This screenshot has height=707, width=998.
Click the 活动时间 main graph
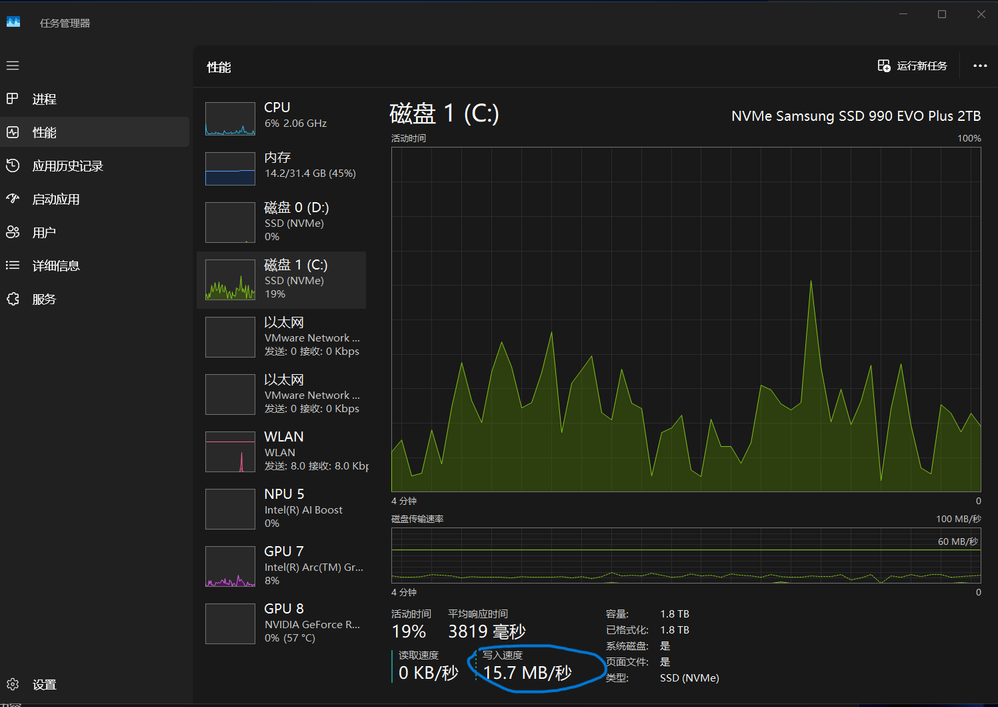pos(686,319)
